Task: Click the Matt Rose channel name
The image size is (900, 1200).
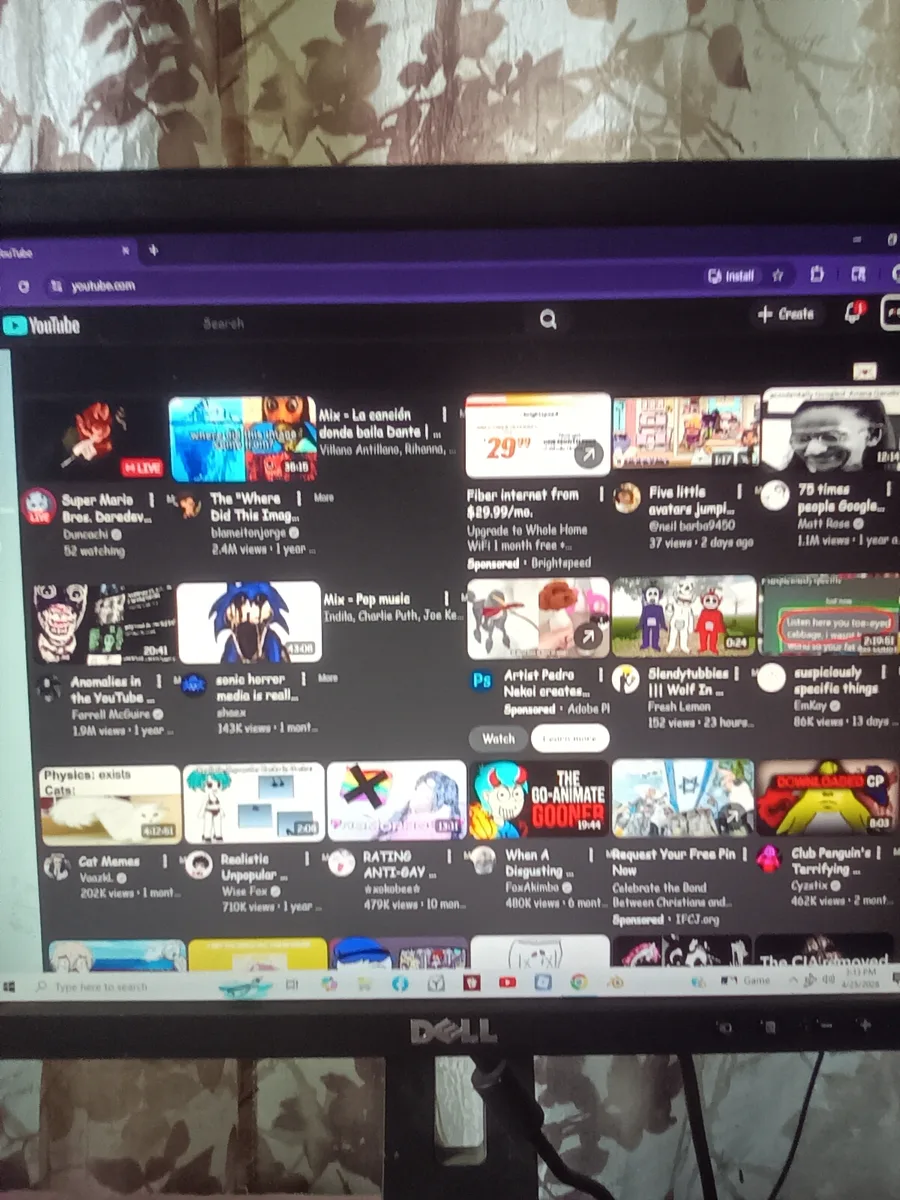Action: click(x=826, y=523)
